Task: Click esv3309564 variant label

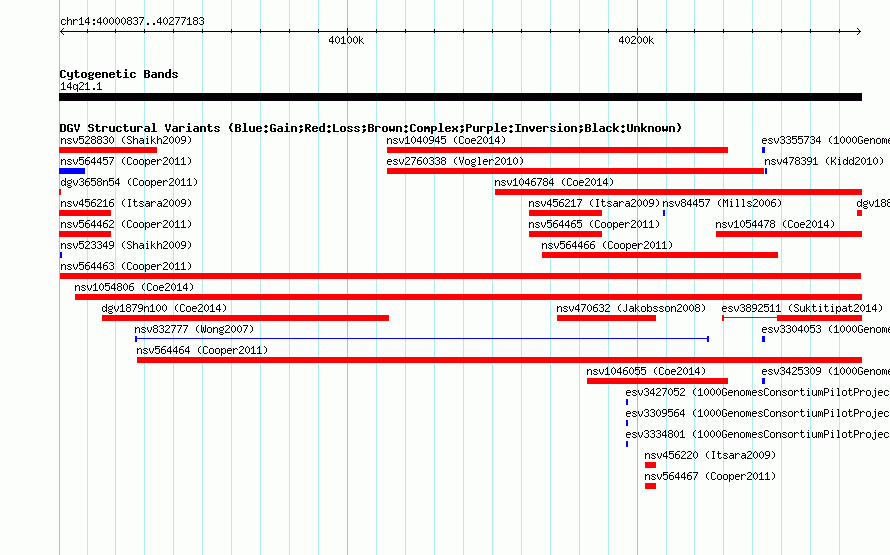Action: (757, 413)
